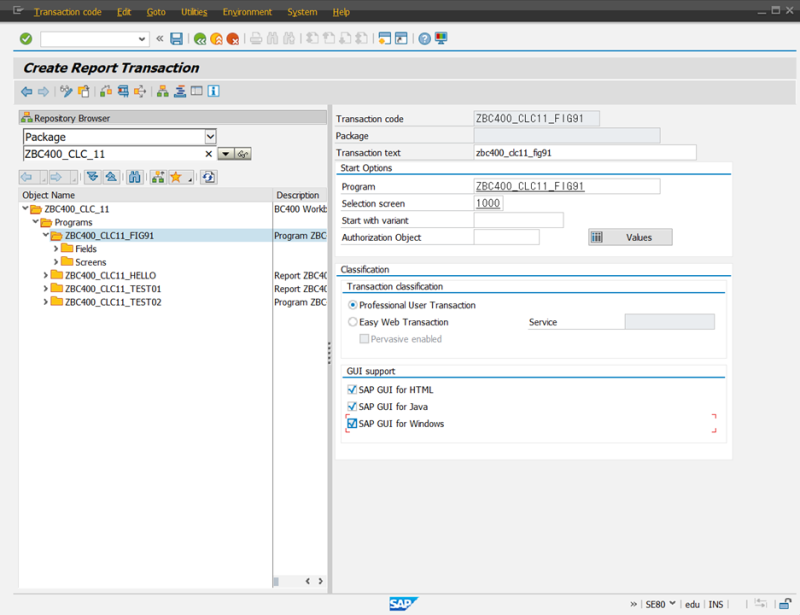The image size is (800, 615).
Task: Click the star Favorites icon in the browser
Action: pos(175,177)
